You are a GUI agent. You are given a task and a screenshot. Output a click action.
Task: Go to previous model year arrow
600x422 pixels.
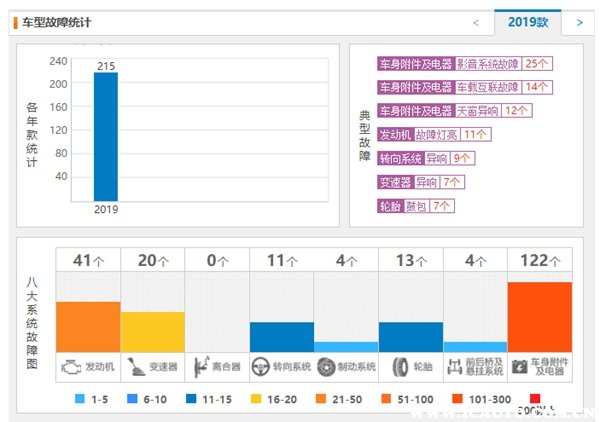(476, 21)
